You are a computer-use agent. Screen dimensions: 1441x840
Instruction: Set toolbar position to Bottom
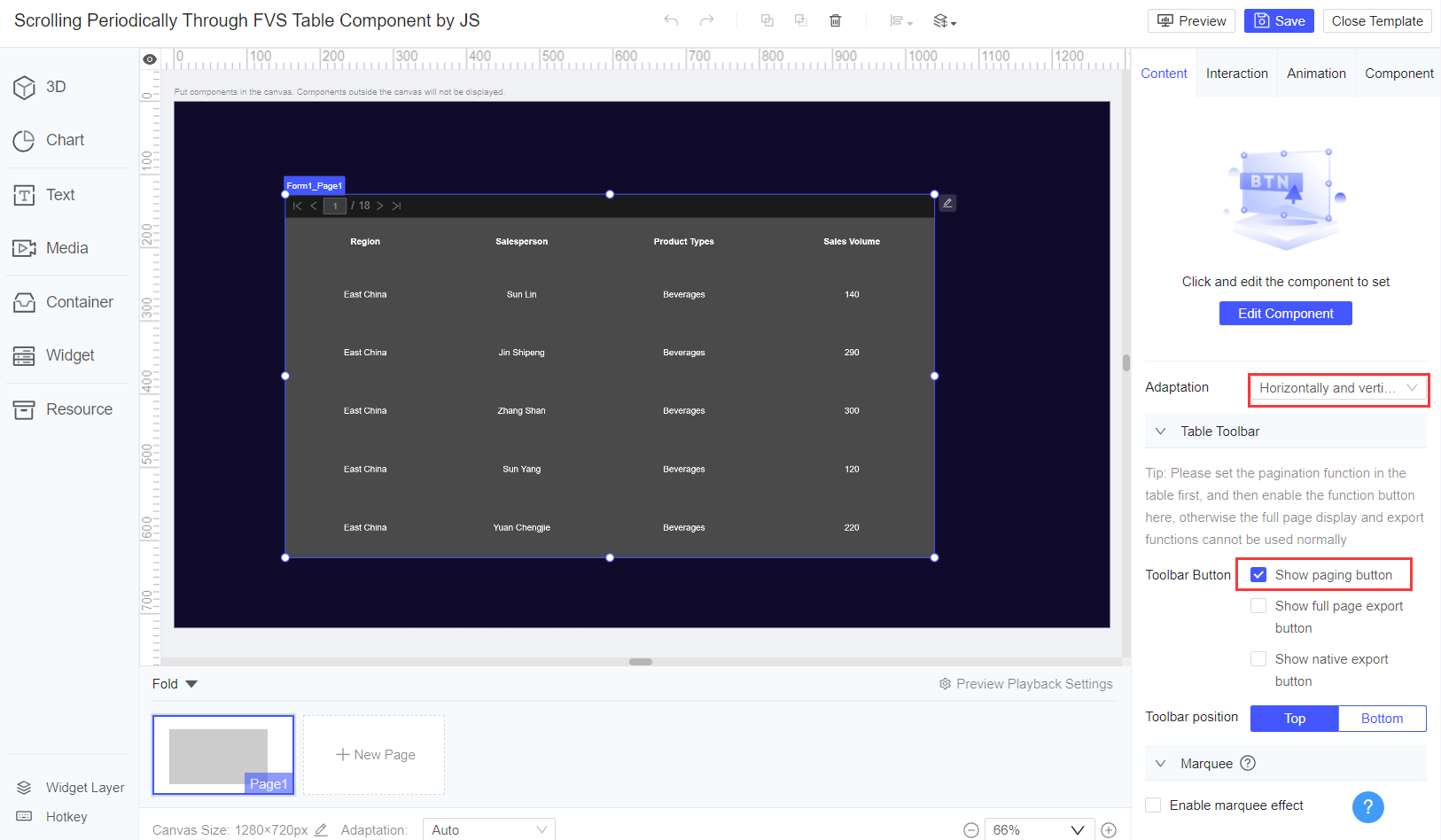[x=1383, y=719]
